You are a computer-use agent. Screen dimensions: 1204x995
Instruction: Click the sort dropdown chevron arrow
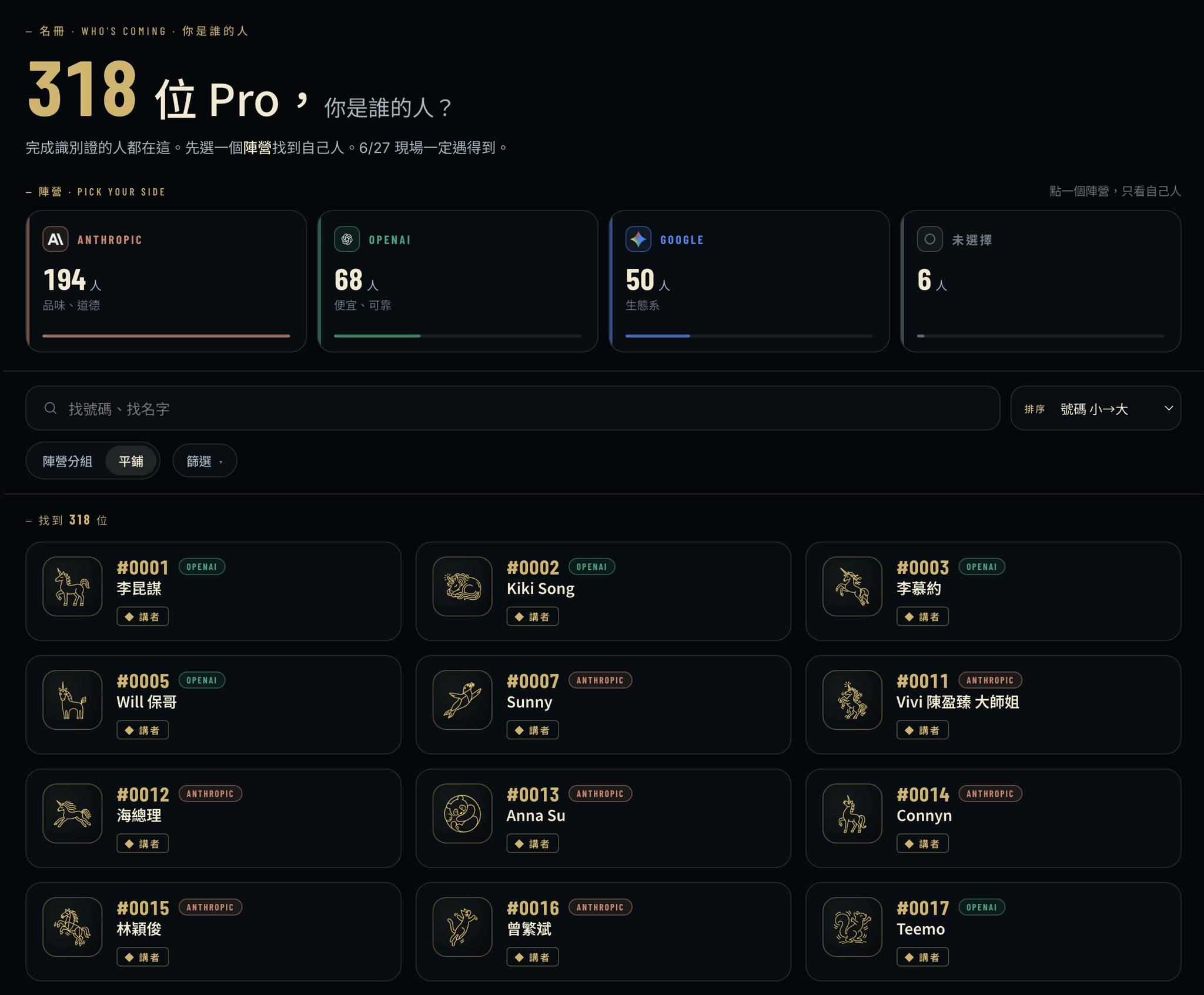[1169, 408]
